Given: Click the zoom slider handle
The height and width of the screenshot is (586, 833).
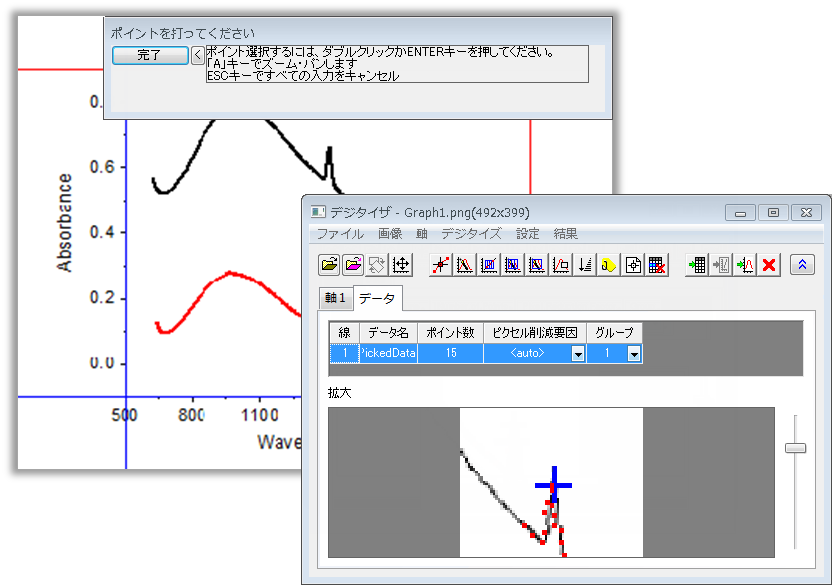Looking at the screenshot, I should (x=795, y=448).
